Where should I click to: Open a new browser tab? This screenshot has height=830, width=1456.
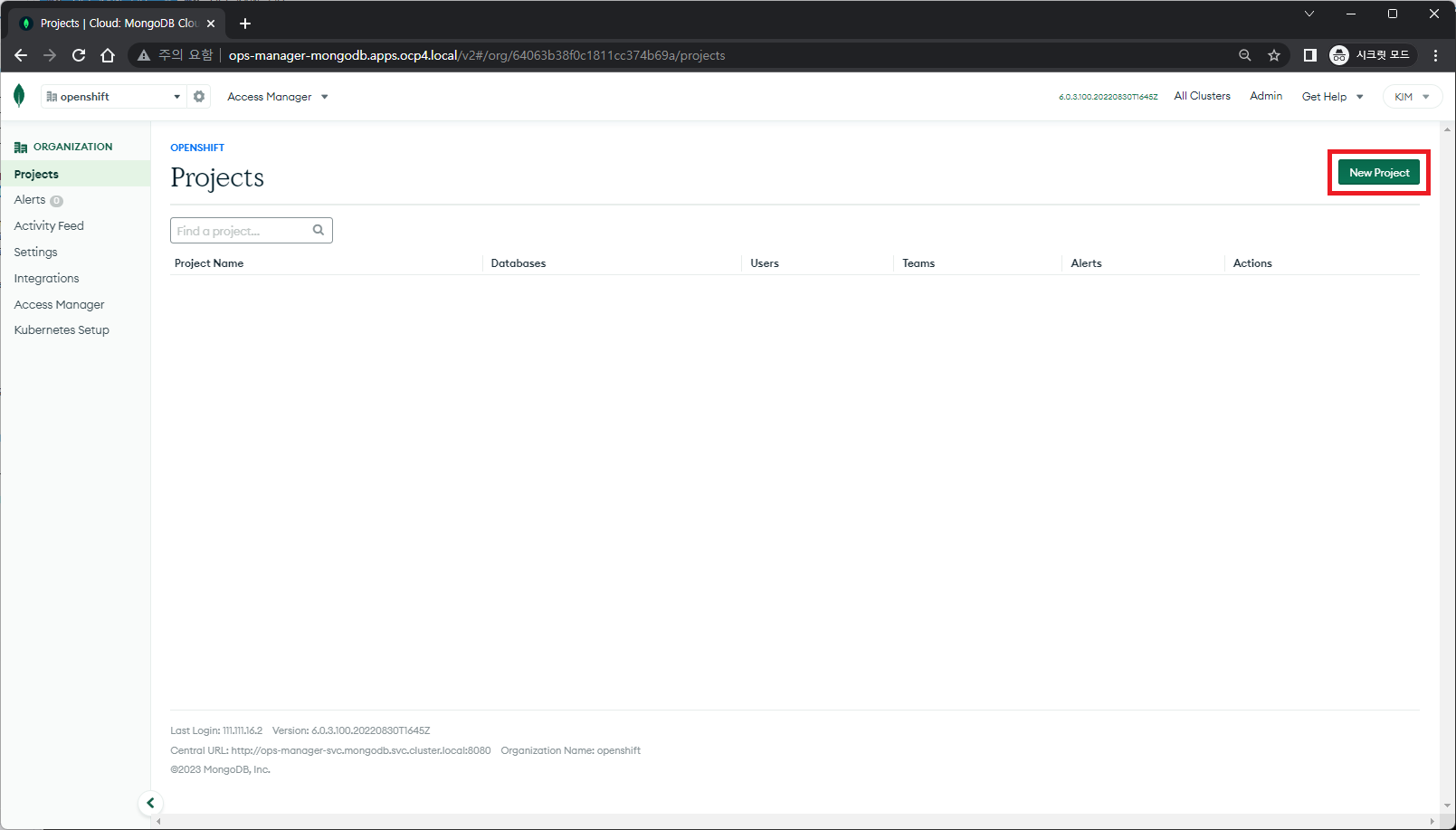pyautogui.click(x=245, y=24)
